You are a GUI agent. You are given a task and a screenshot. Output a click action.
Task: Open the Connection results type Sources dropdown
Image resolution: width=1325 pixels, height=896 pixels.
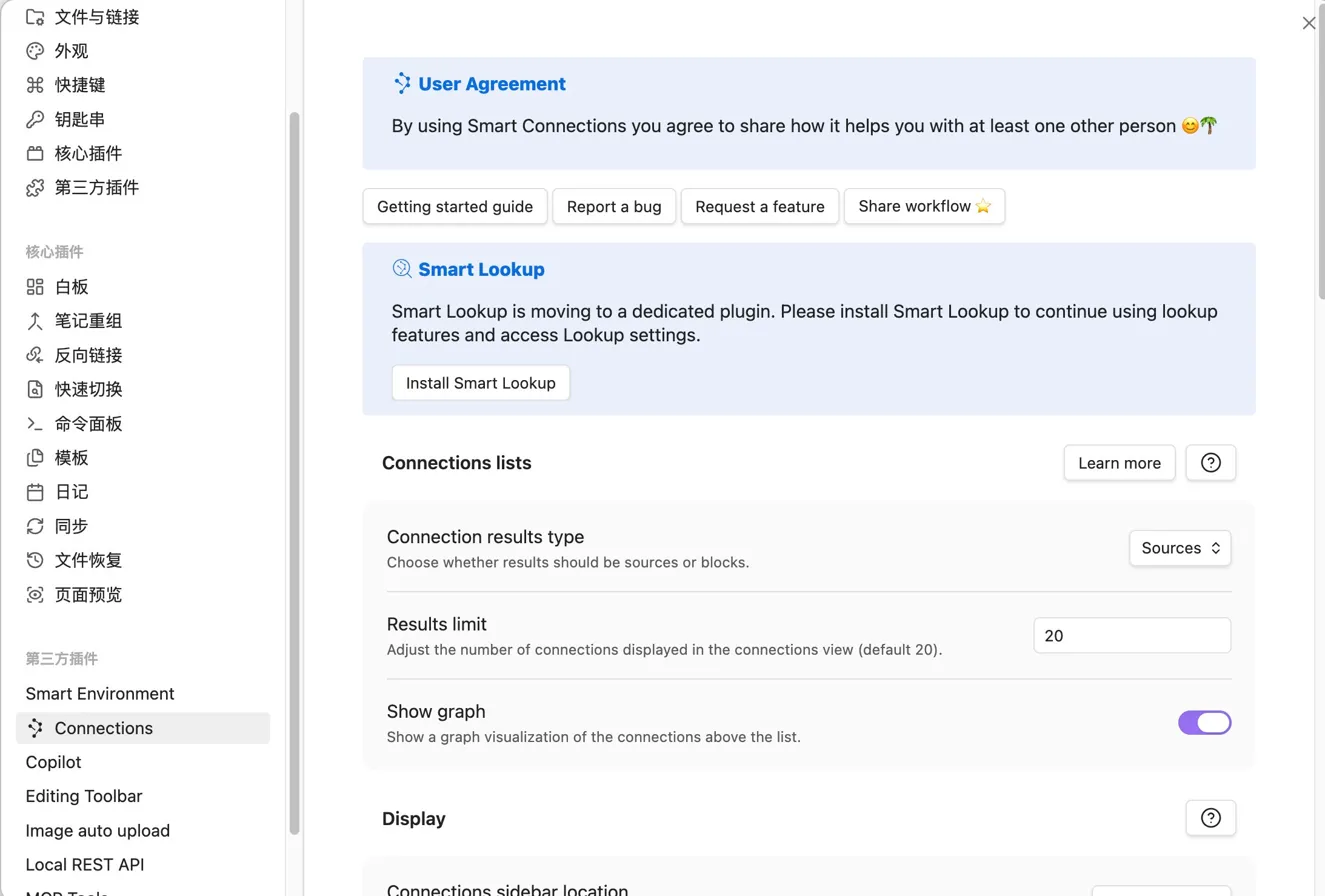click(1180, 548)
